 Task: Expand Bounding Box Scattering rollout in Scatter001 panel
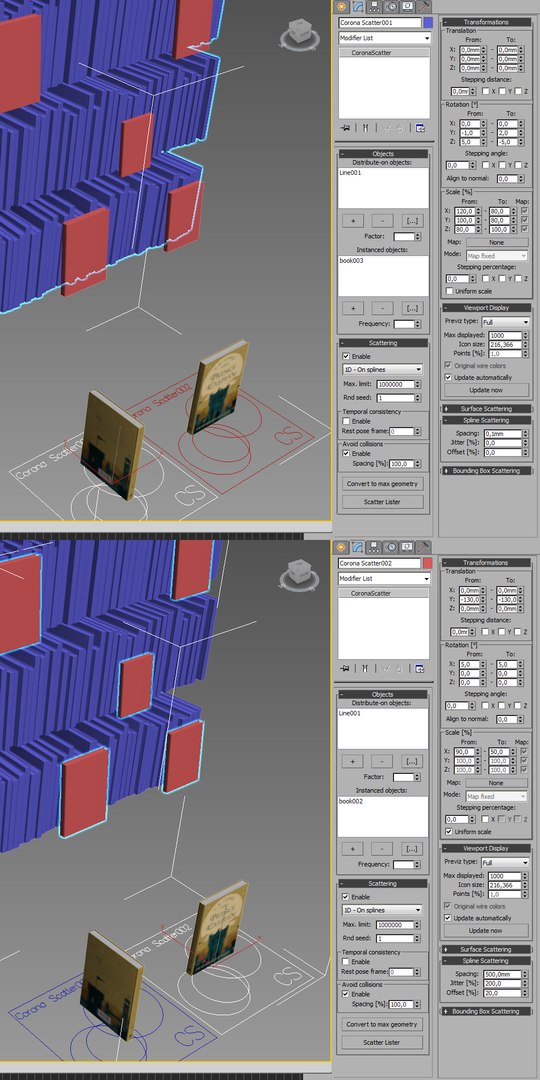pos(486,470)
